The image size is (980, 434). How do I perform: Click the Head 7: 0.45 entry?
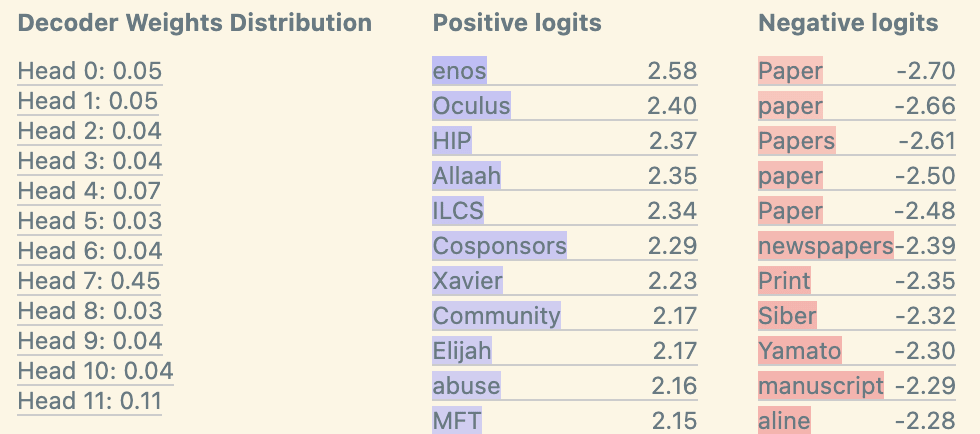89,281
